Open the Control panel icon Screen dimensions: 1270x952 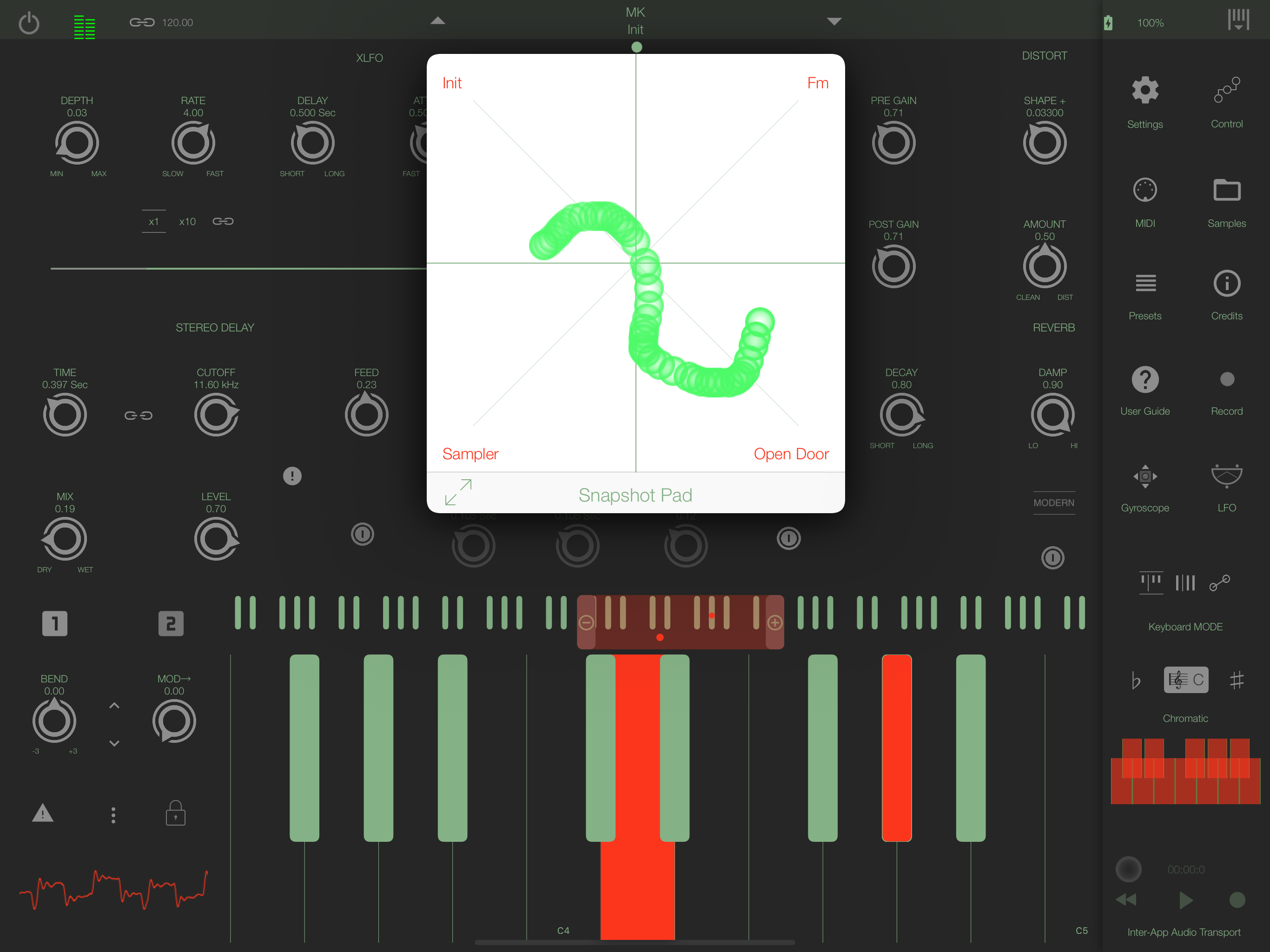point(1226,90)
